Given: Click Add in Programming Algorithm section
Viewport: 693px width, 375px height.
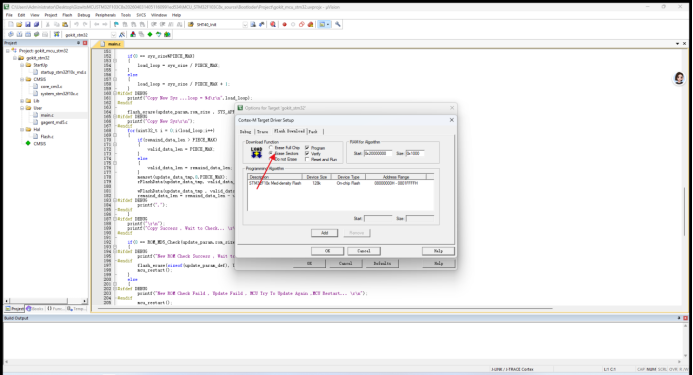Looking at the screenshot, I should (324, 233).
